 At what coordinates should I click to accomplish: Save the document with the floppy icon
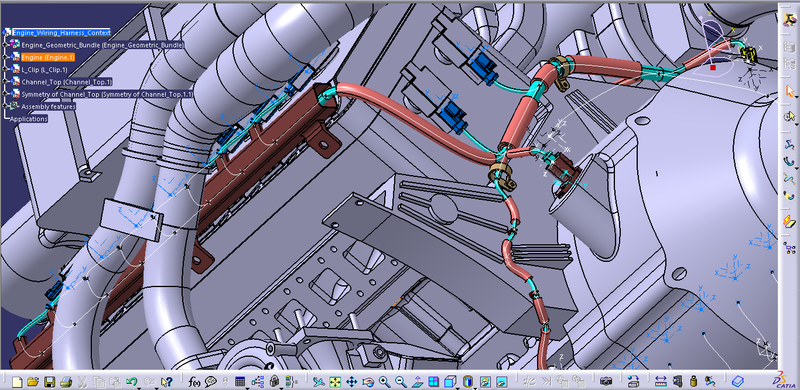click(49, 381)
